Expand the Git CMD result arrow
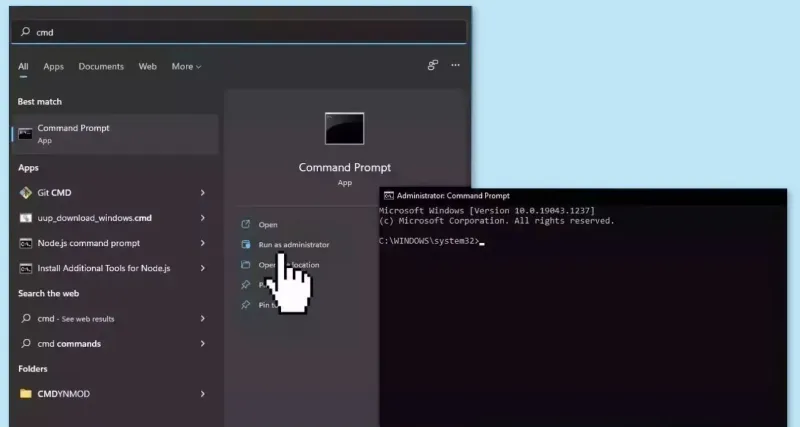Image resolution: width=800 pixels, height=427 pixels. click(203, 193)
